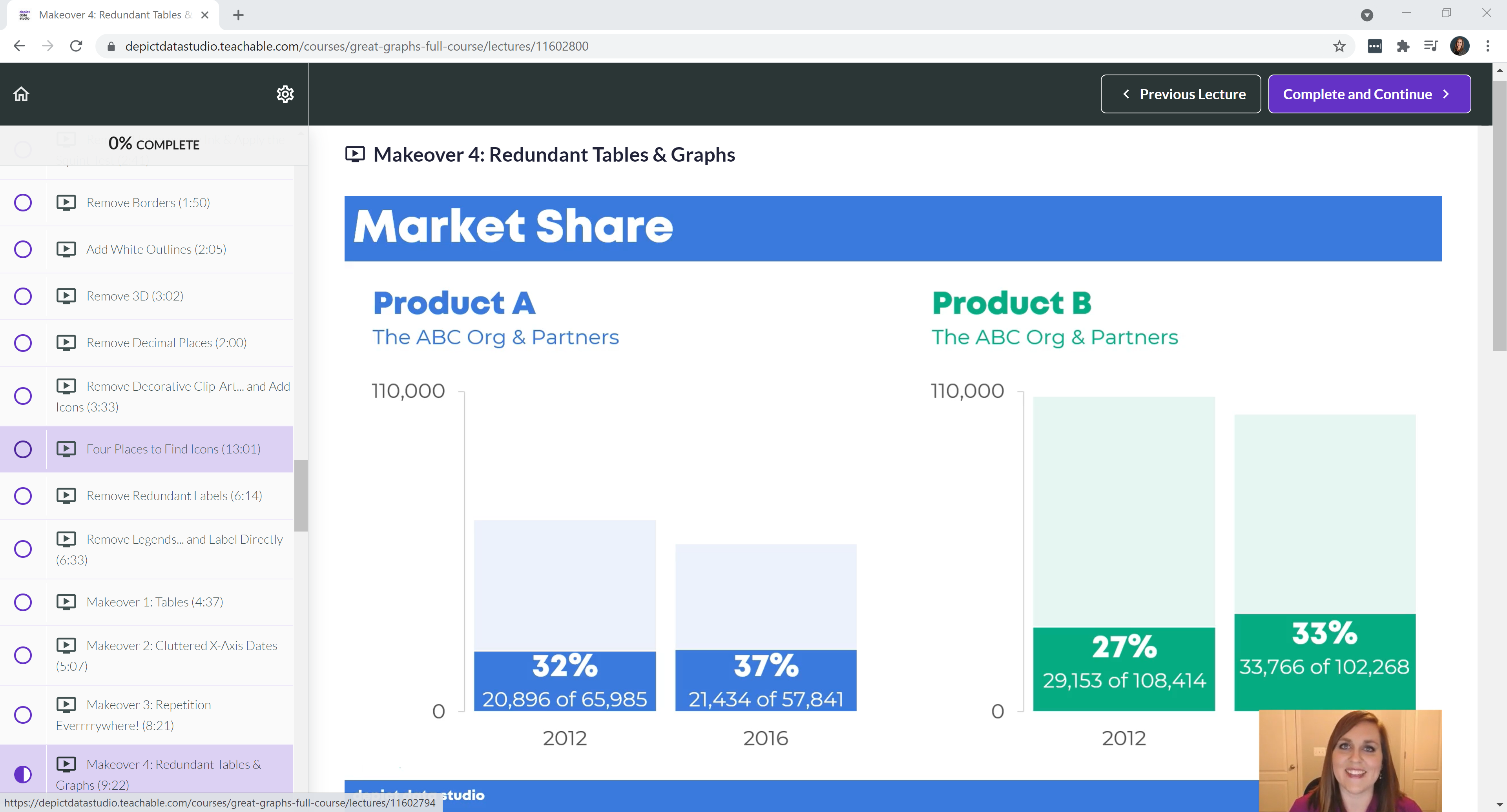Click the Market Share lecture video
The height and width of the screenshot is (812, 1507).
(x=893, y=503)
